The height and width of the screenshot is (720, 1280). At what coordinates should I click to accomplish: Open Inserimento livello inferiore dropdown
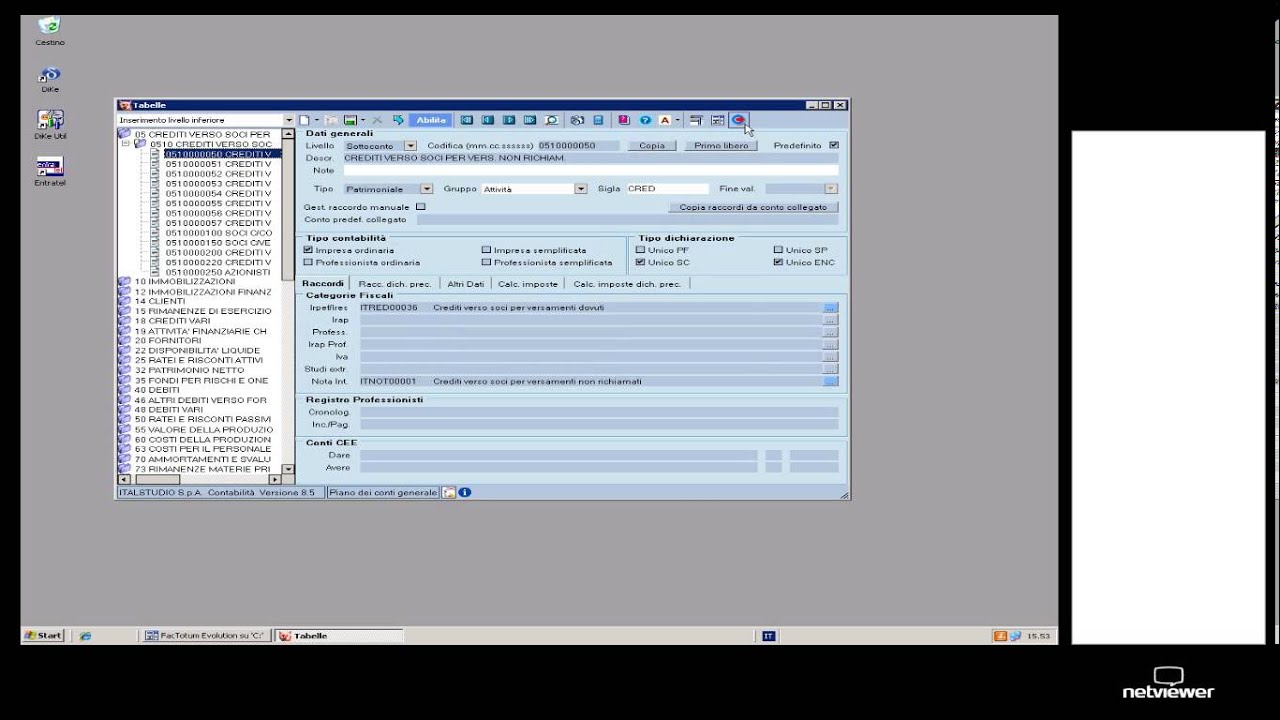click(x=289, y=120)
